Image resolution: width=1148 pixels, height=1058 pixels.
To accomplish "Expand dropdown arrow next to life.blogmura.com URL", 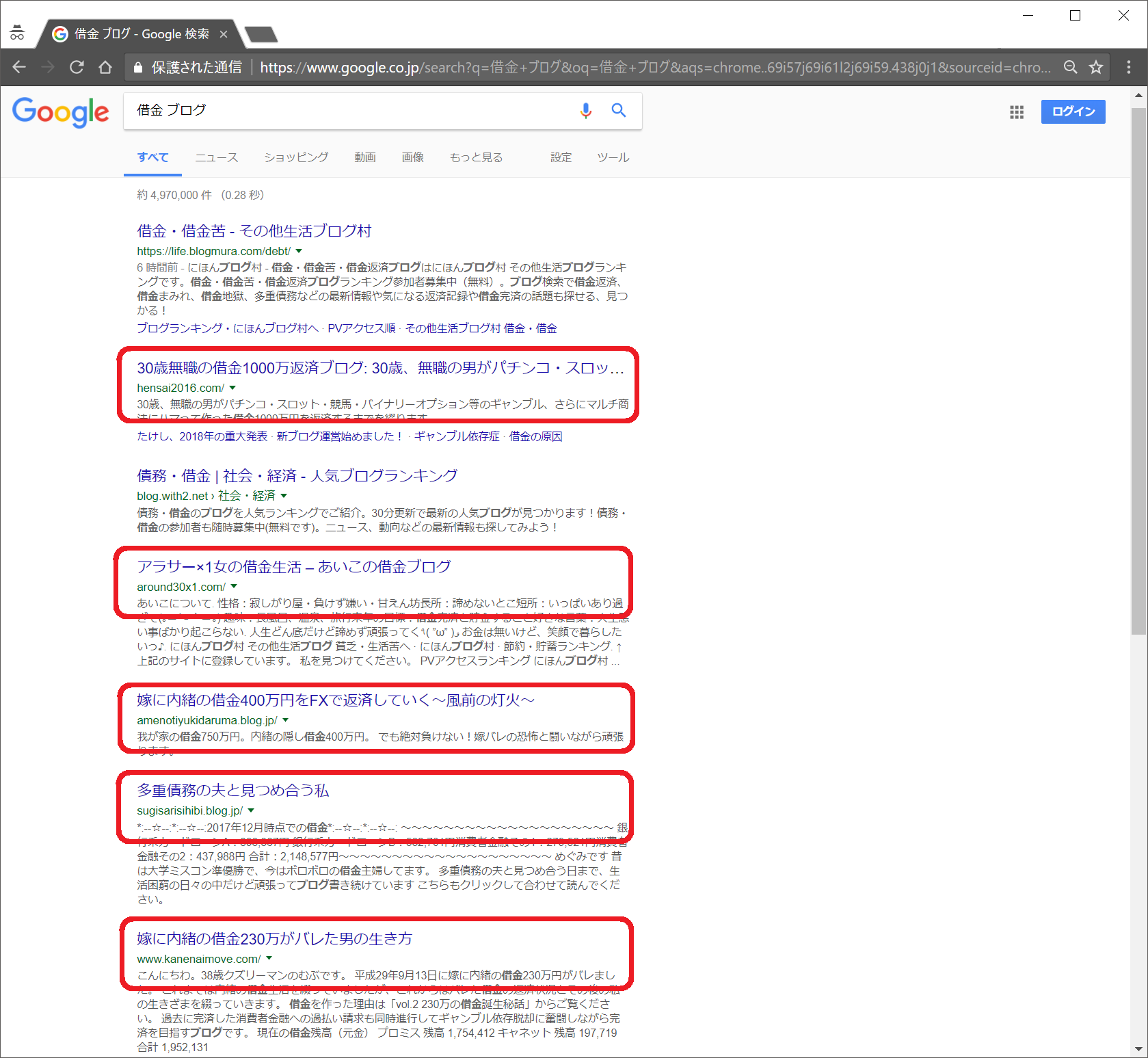I will [x=299, y=252].
